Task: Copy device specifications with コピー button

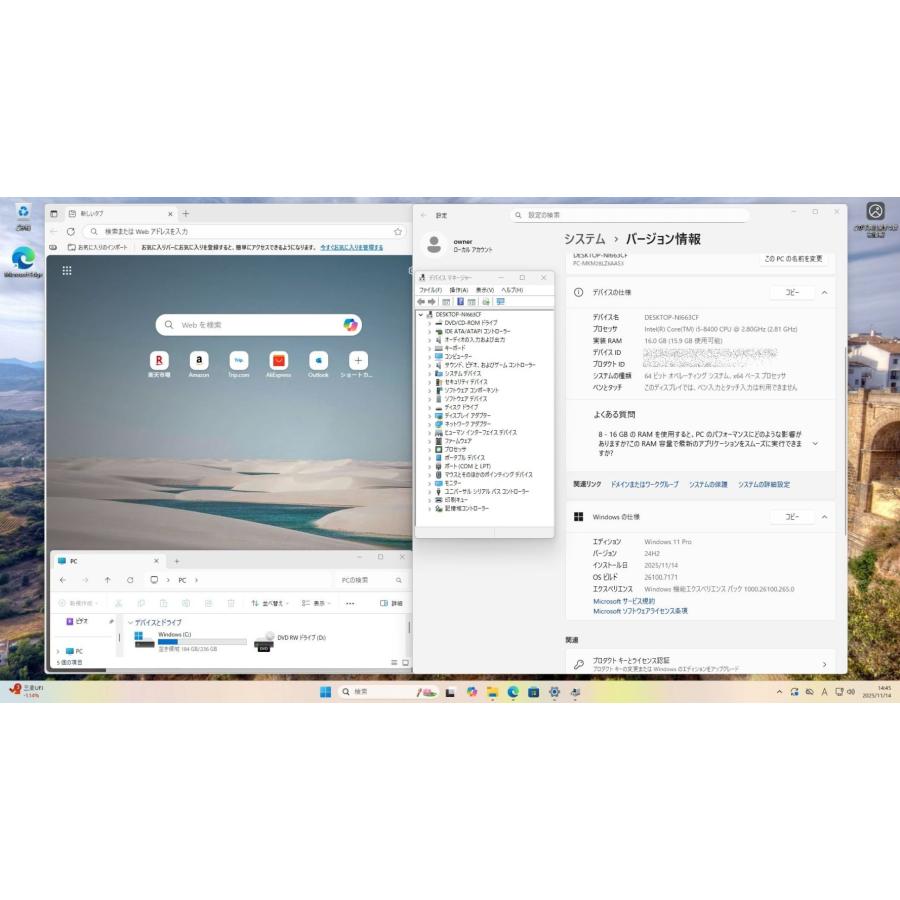Action: tap(792, 293)
